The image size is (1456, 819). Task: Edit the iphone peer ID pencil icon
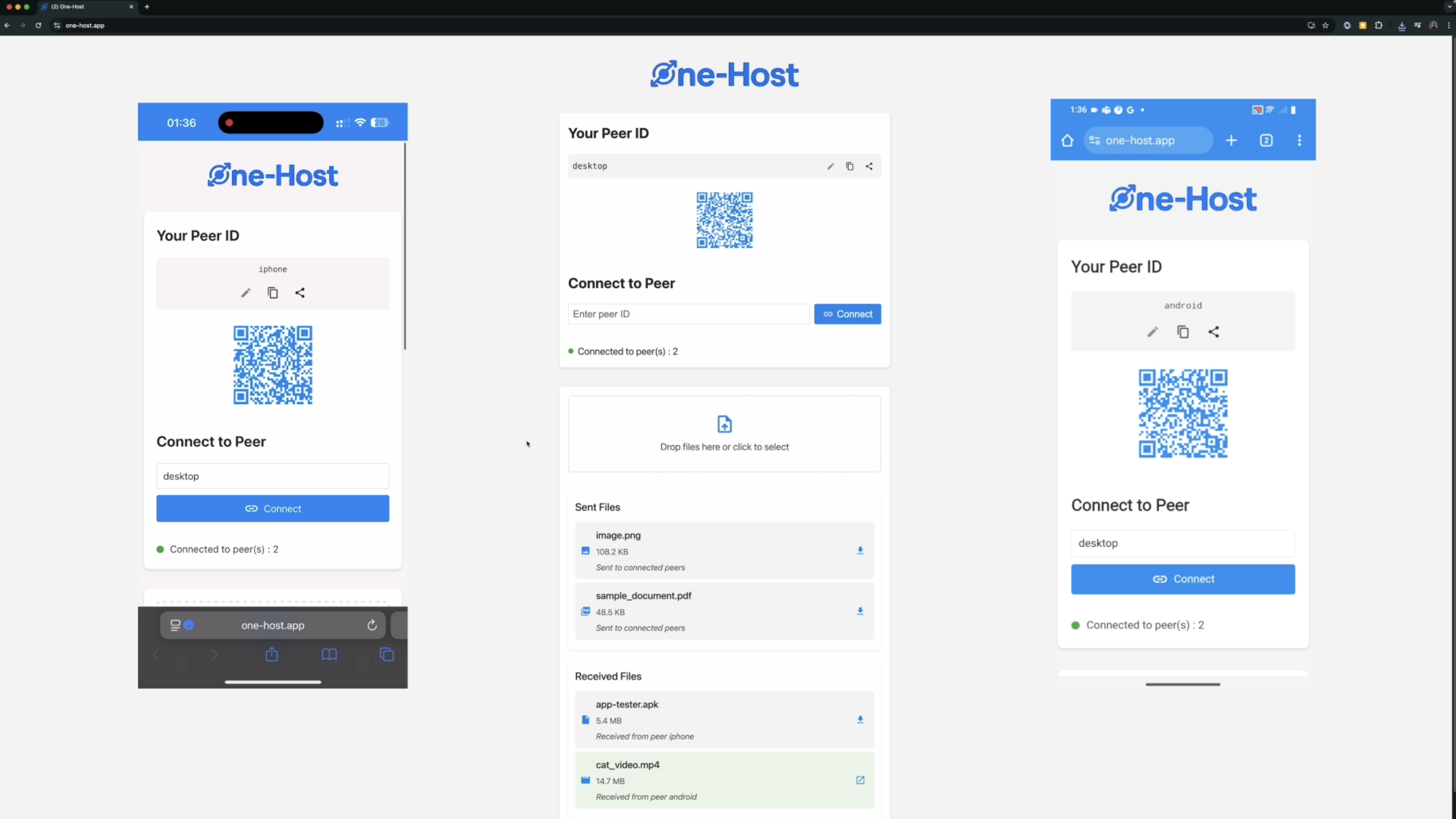[x=246, y=293]
